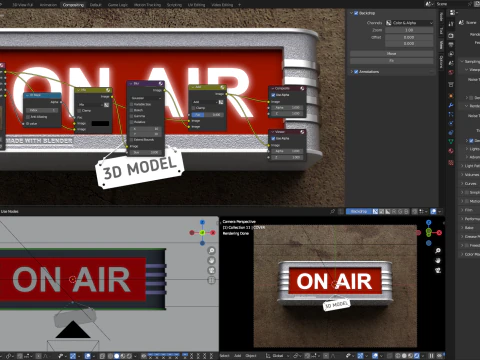Viewport: 480px width, 360px height.
Task: Open blend type dropdown on the Add node
Action: click(204, 102)
